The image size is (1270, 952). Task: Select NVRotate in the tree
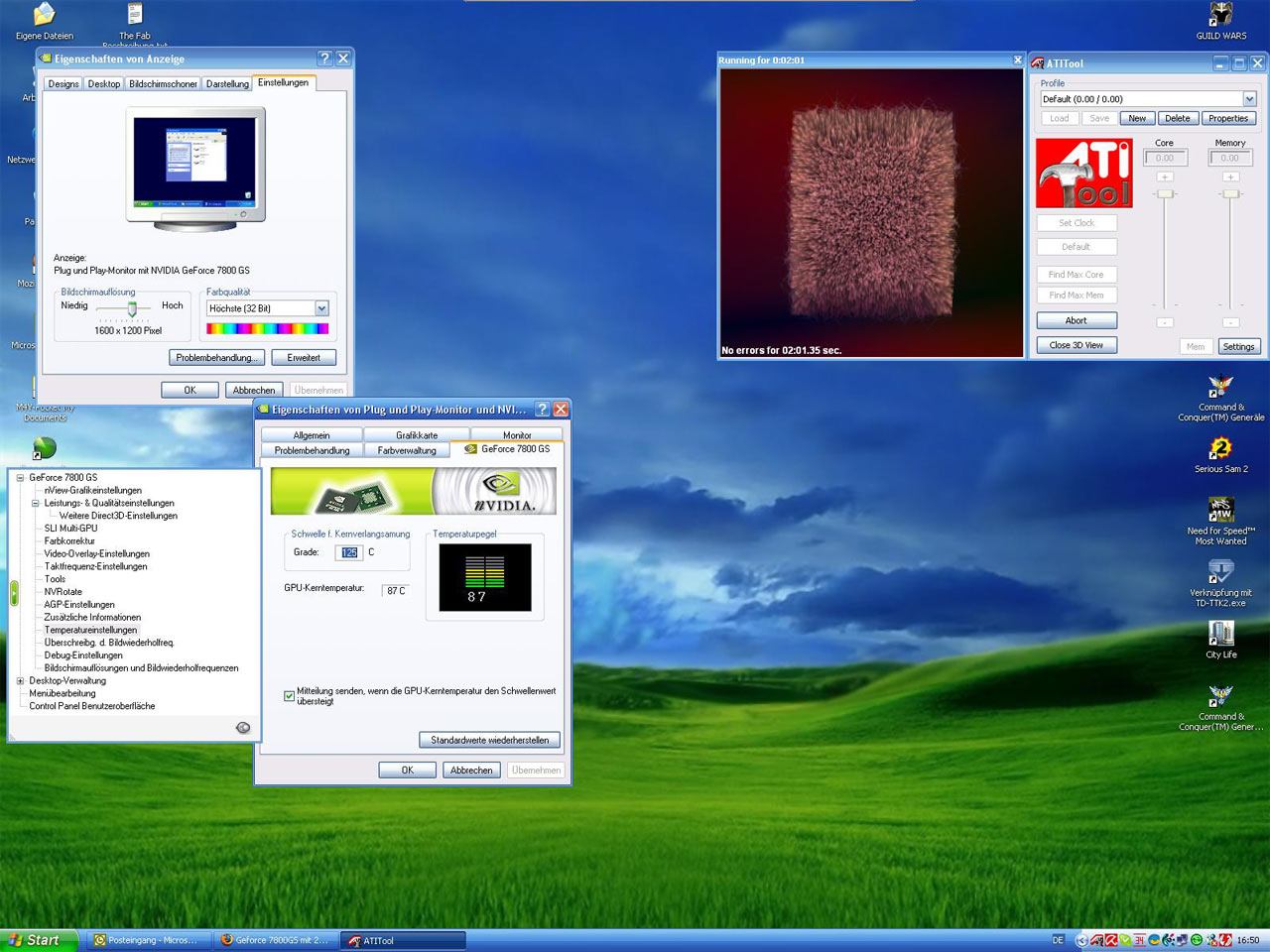[63, 592]
